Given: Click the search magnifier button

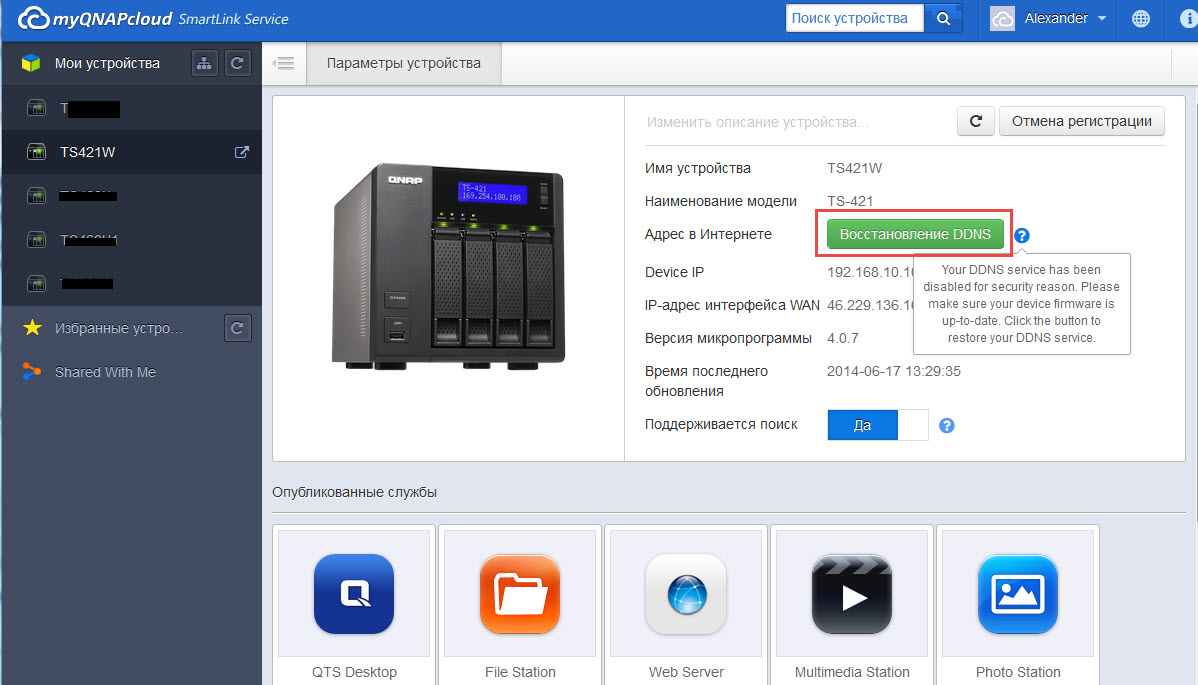Looking at the screenshot, I should 944,18.
